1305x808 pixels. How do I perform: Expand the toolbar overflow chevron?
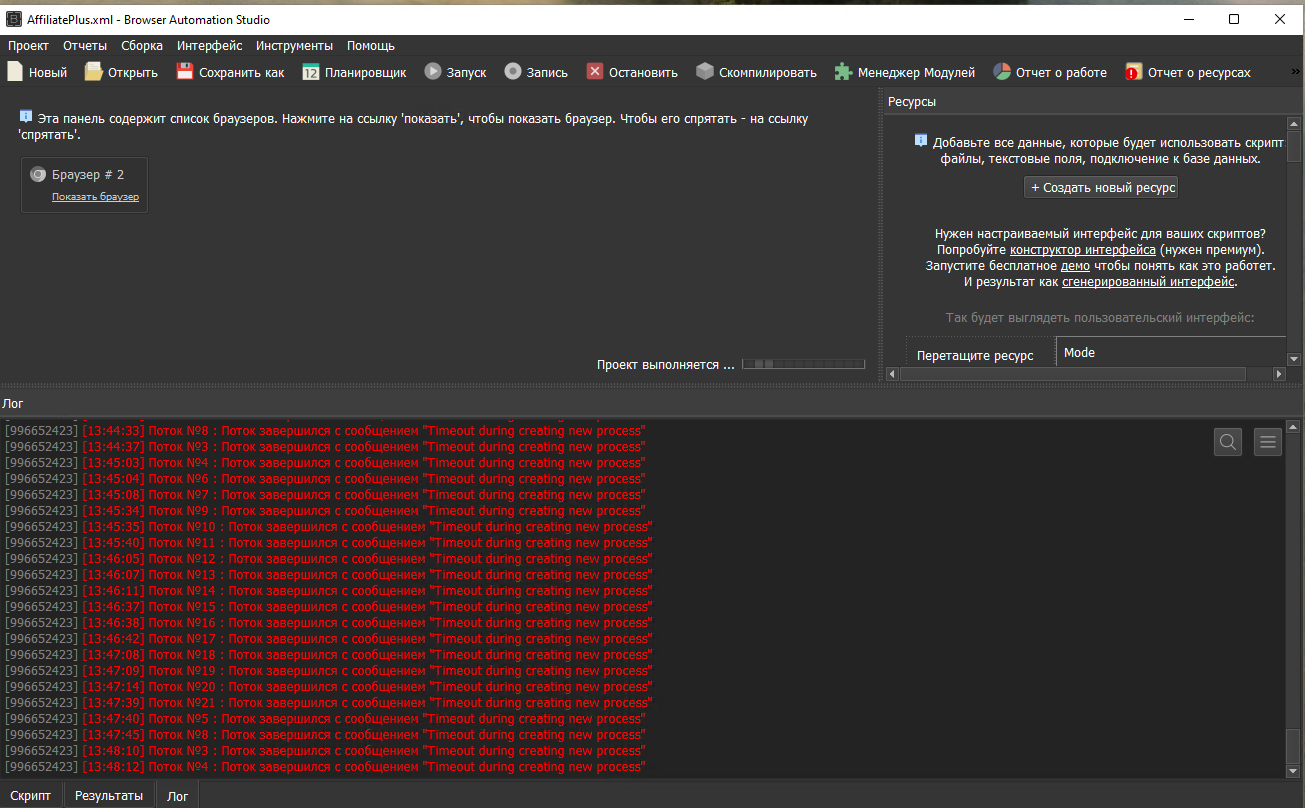1295,72
